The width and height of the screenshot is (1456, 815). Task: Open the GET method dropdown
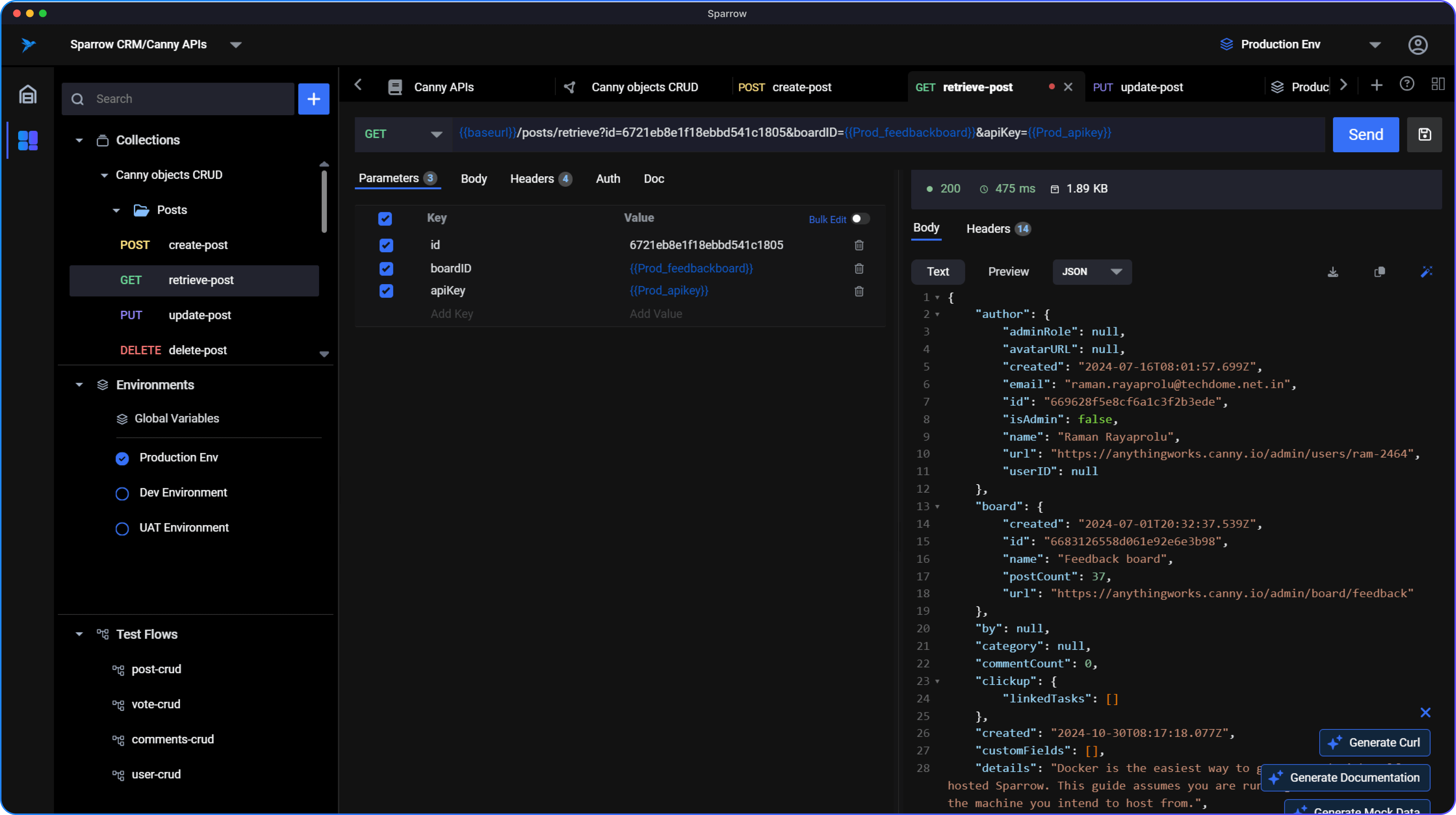tap(403, 134)
